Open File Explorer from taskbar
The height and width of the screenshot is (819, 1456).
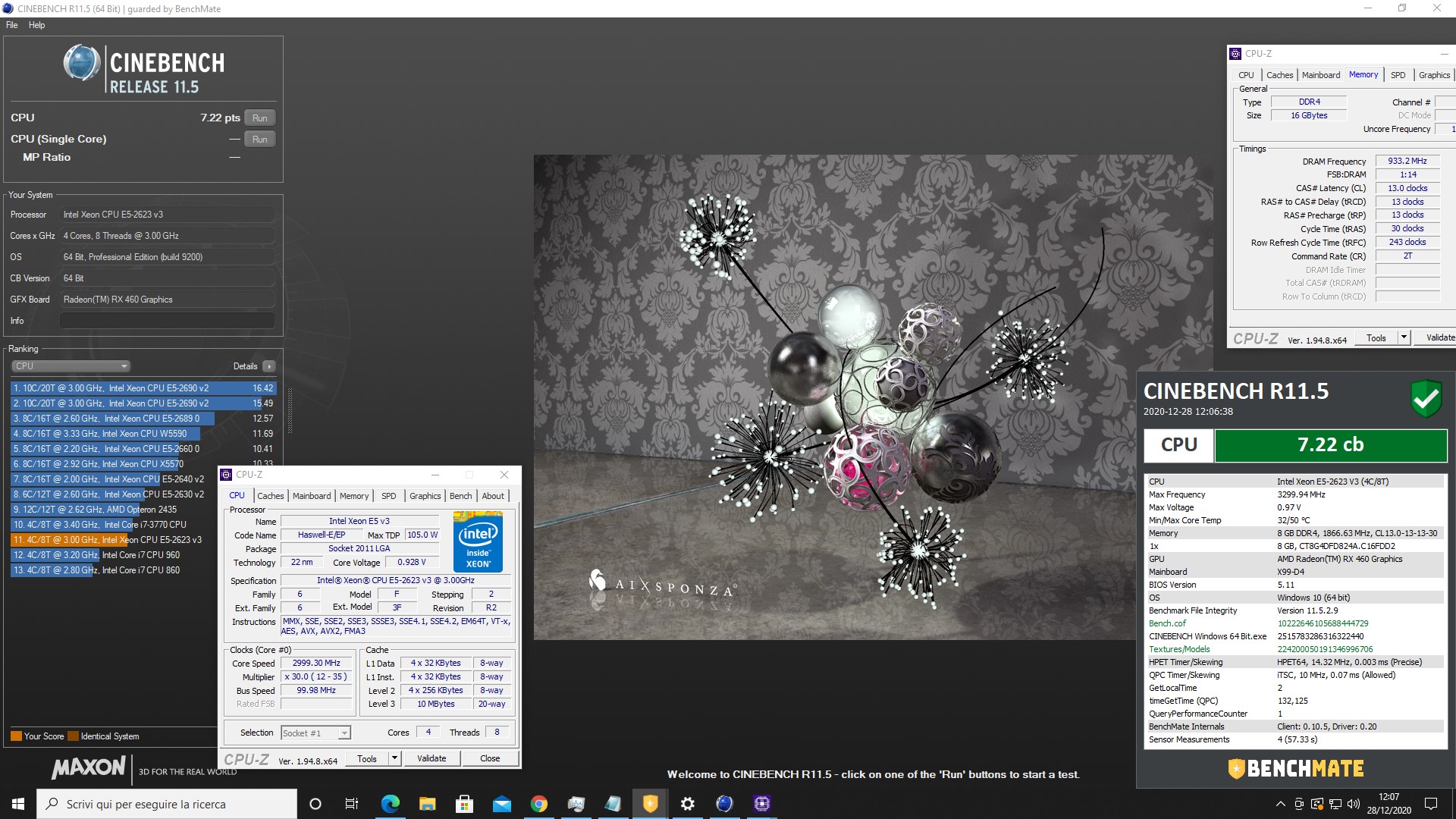[x=427, y=804]
